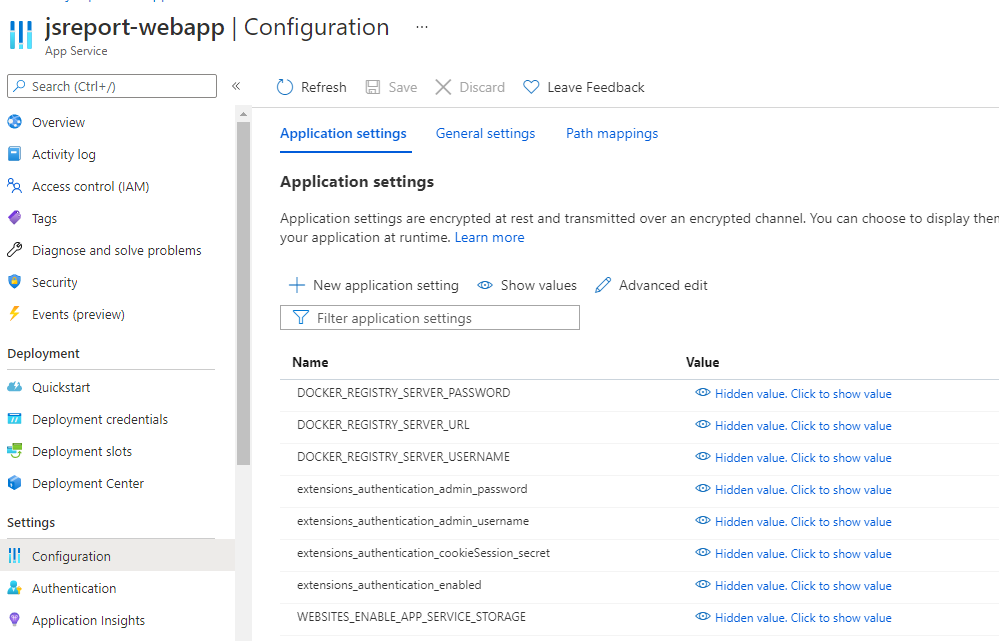
Task: Click the Application Insights bulb icon
Action: [x=15, y=619]
